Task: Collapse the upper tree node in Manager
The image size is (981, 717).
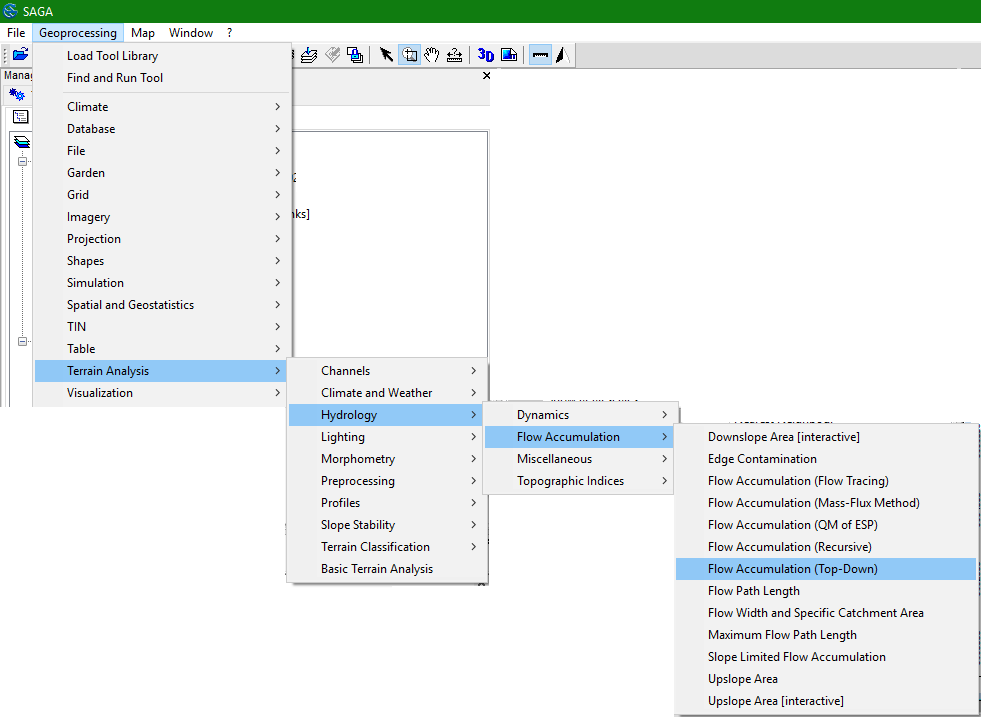Action: pyautogui.click(x=23, y=161)
